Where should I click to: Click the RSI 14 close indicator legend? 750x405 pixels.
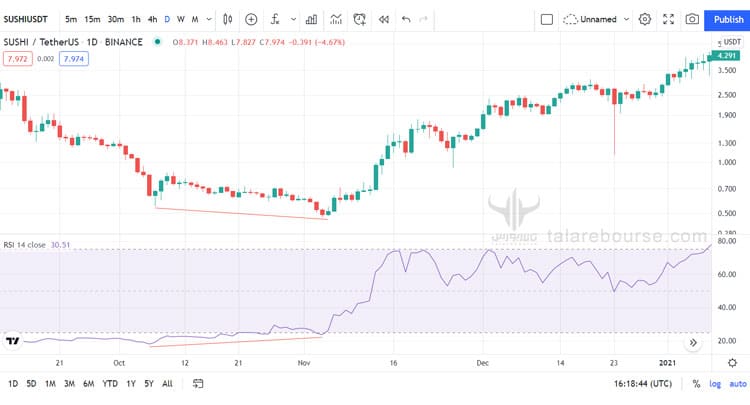click(24, 245)
